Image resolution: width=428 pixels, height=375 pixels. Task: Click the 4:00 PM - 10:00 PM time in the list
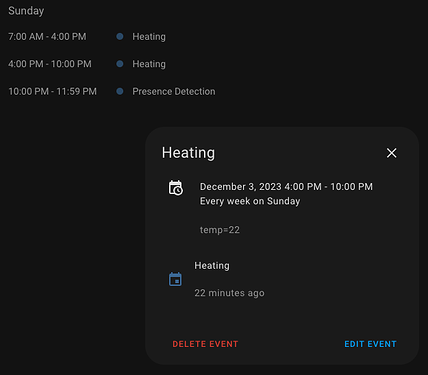pos(50,64)
